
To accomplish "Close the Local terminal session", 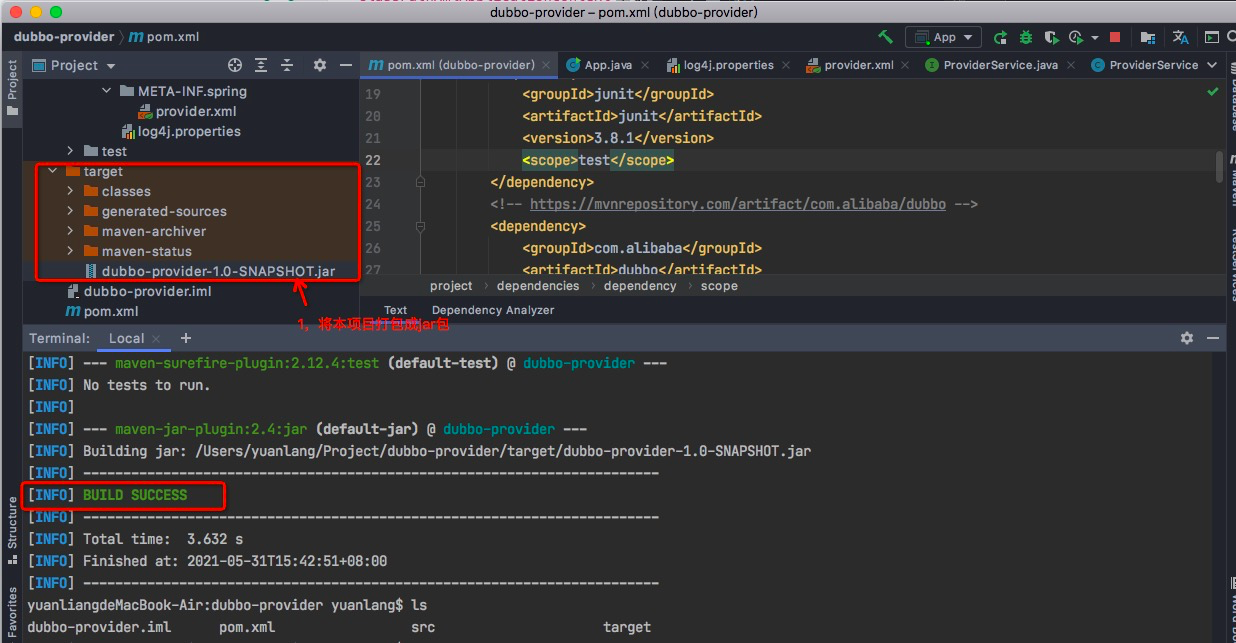I will 155,338.
